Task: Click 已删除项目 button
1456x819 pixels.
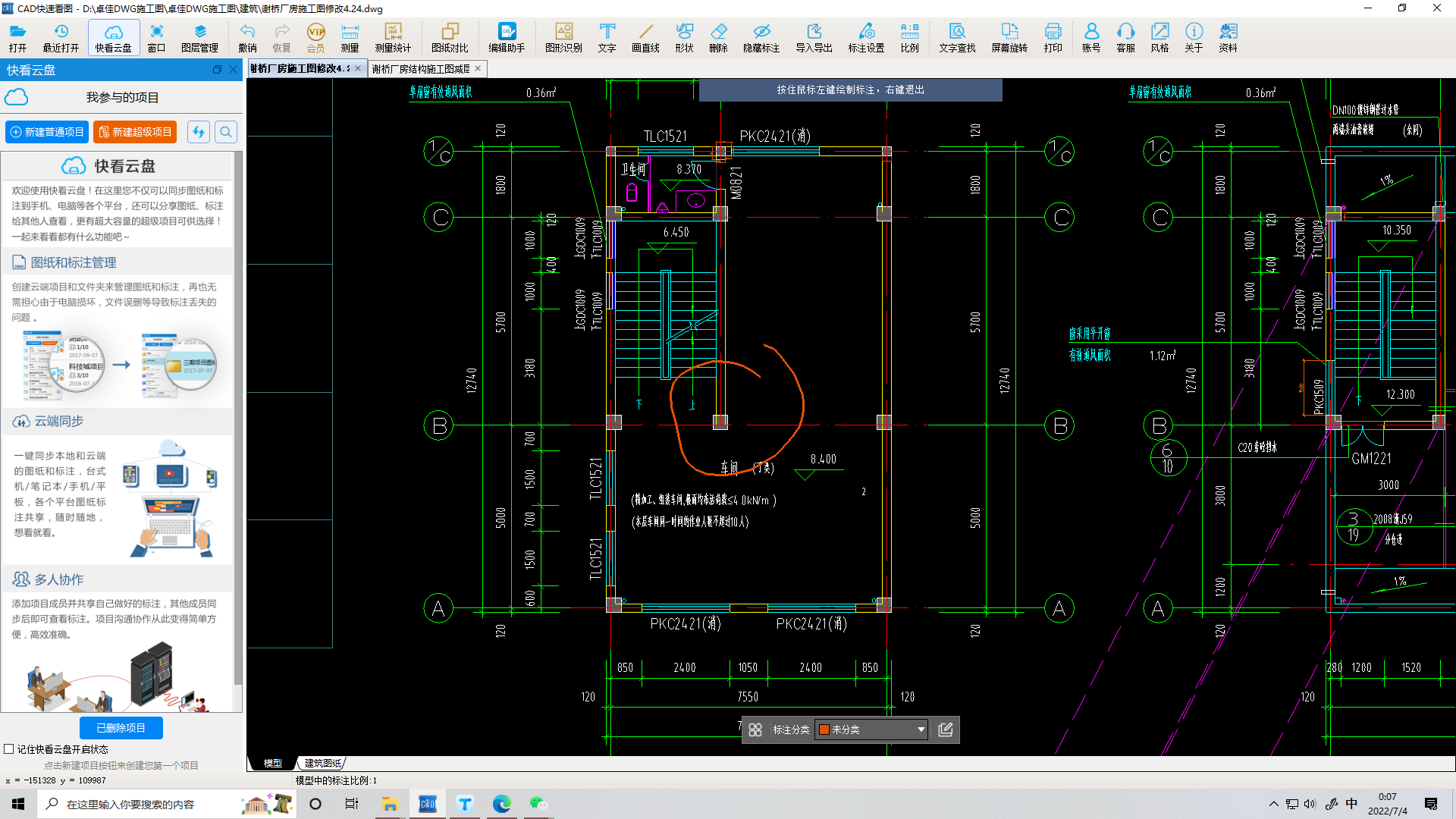Action: click(121, 728)
